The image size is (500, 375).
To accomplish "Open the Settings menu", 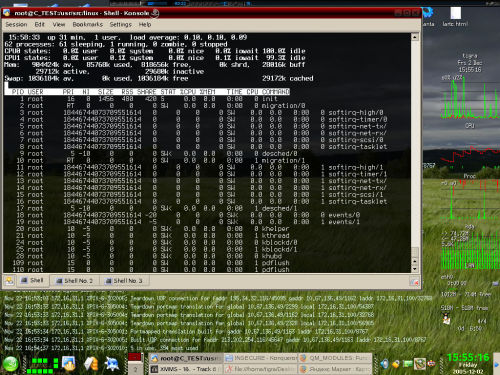I will (x=120, y=24).
